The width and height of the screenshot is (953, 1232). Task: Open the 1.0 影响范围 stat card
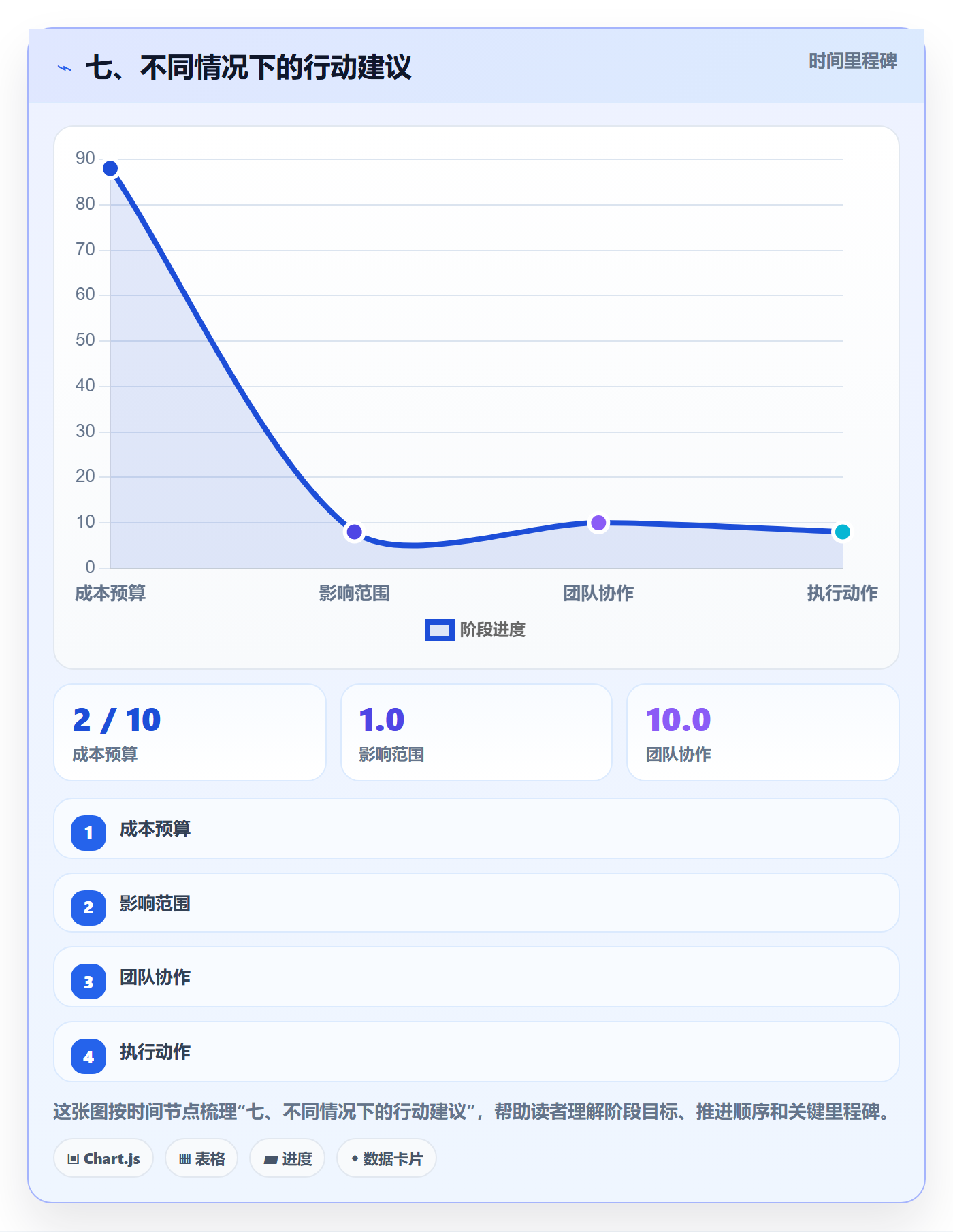pos(476,732)
